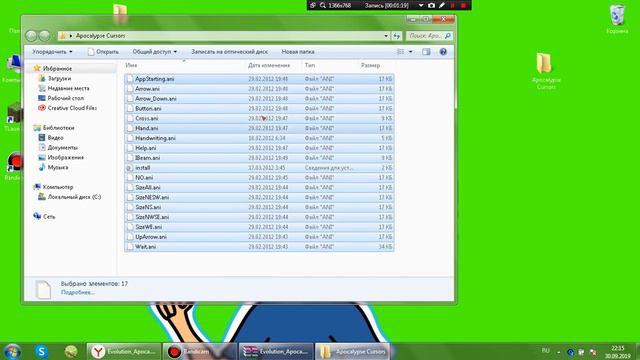Screen dimensions: 640x360
Task: Click the Bandicam magnifier resolution icon
Action: 323,5
